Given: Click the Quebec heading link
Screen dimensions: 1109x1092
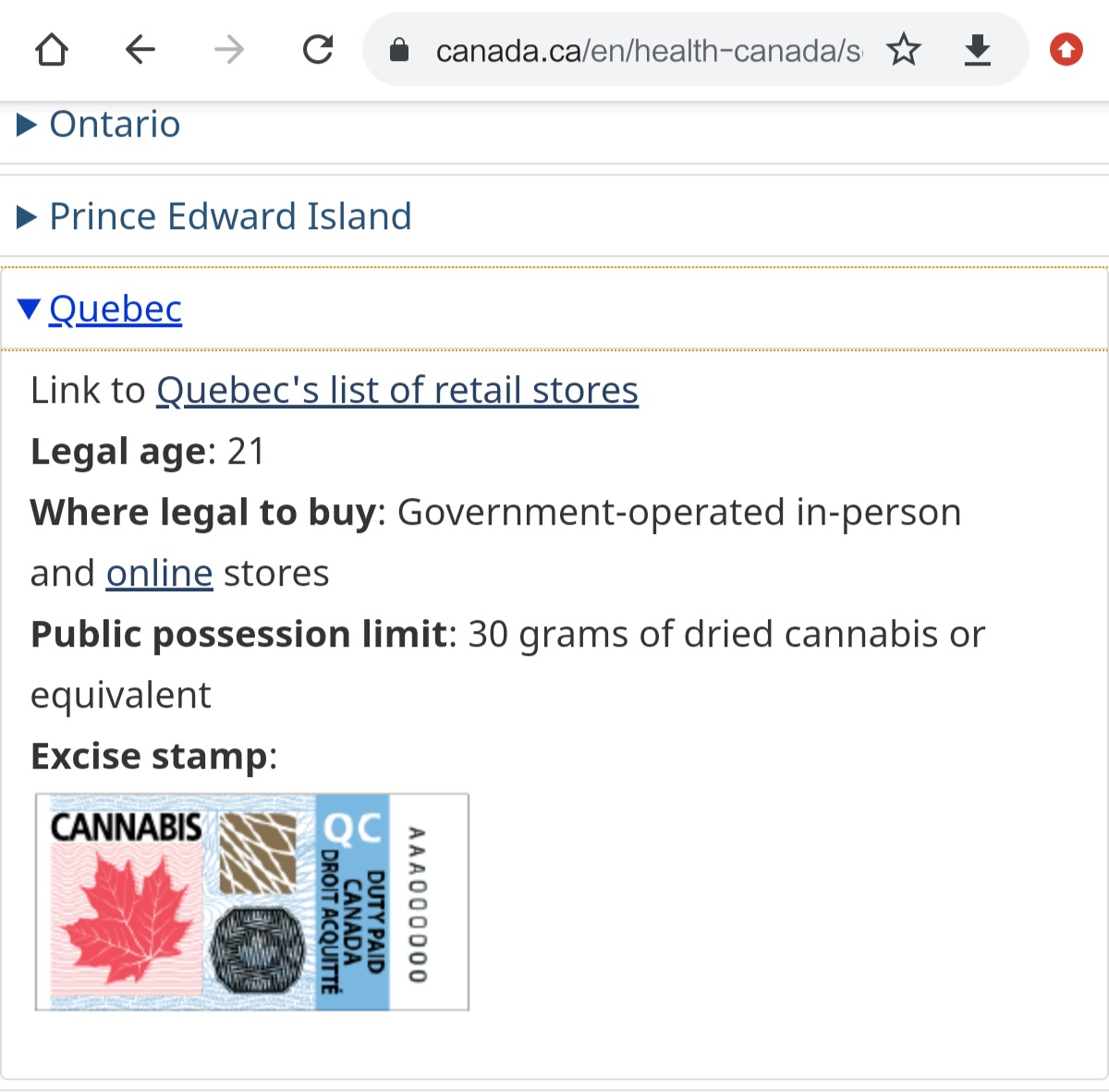Looking at the screenshot, I should [x=116, y=309].
